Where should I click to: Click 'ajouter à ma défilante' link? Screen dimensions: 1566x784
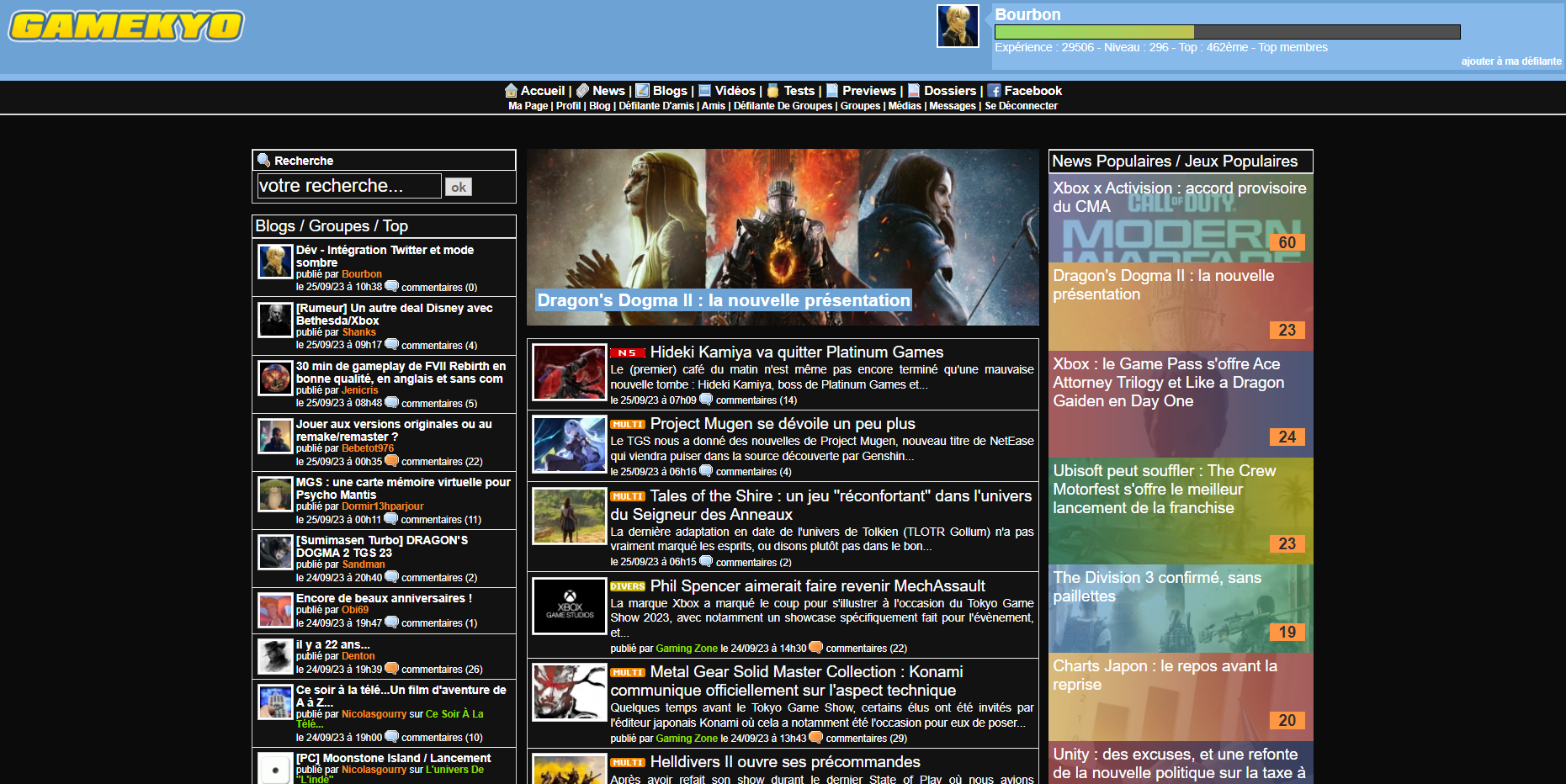pyautogui.click(x=1511, y=61)
